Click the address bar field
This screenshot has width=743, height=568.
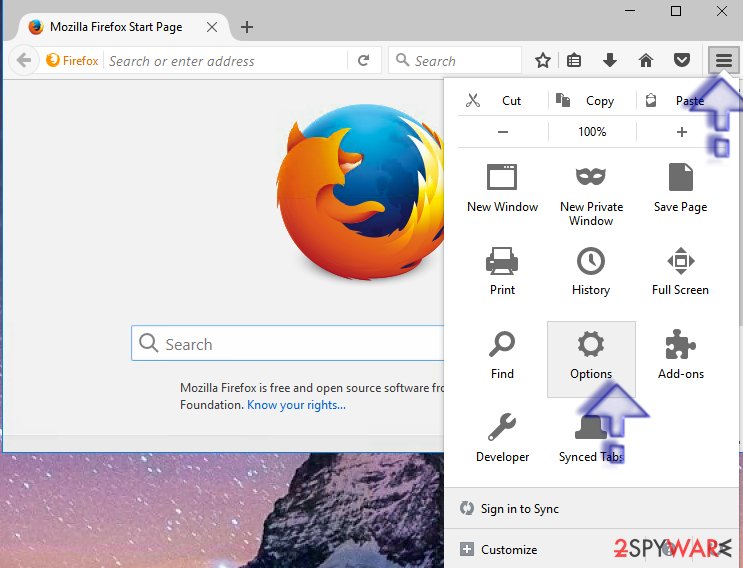pos(226,61)
